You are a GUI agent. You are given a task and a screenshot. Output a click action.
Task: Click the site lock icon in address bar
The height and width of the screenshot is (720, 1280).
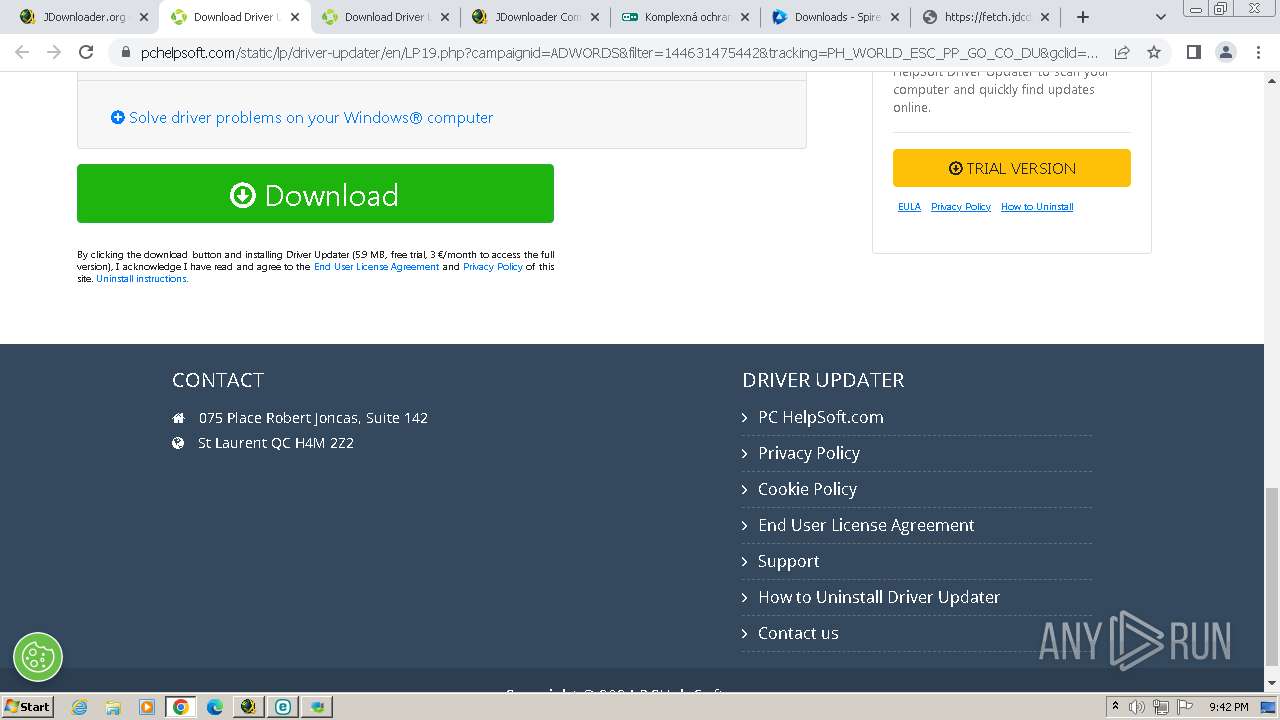pos(125,52)
